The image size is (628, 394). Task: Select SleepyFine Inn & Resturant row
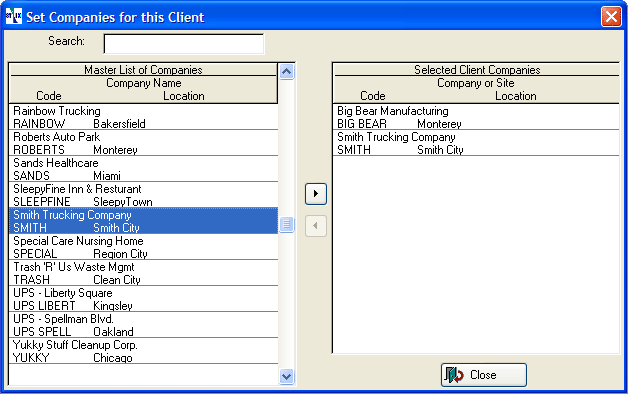coord(143,195)
